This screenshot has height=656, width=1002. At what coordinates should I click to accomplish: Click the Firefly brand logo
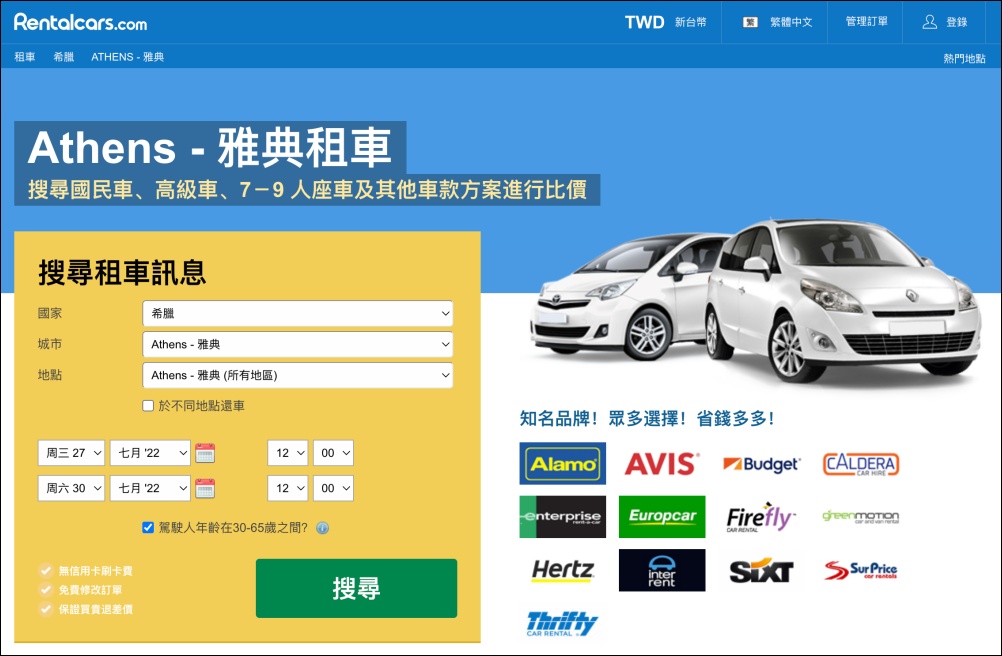pyautogui.click(x=760, y=517)
